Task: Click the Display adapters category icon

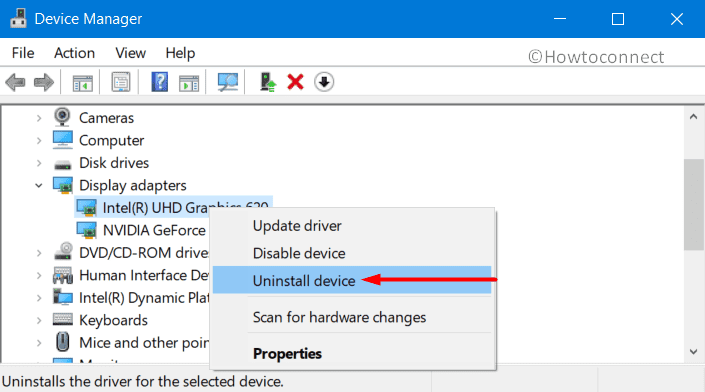Action: tap(62, 185)
